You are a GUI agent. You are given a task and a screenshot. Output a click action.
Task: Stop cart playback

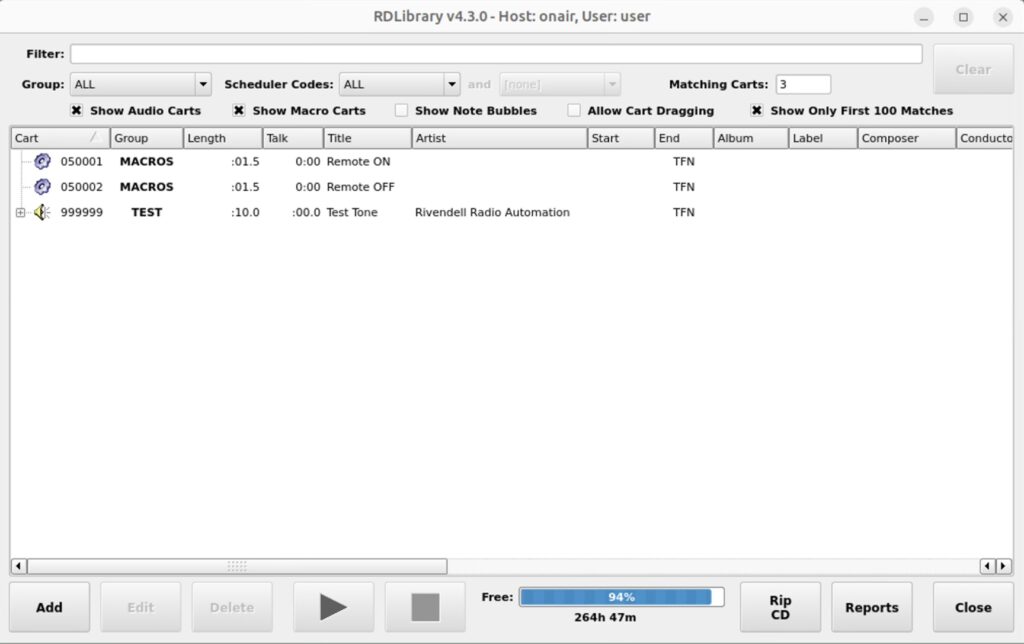point(425,607)
